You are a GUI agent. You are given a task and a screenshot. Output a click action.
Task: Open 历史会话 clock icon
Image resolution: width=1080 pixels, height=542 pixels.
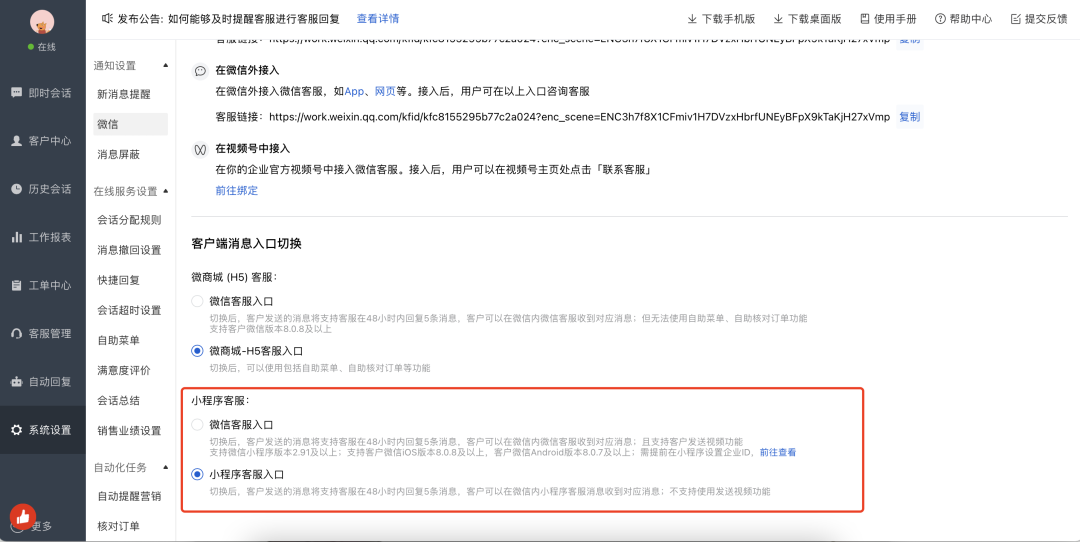click(17, 189)
